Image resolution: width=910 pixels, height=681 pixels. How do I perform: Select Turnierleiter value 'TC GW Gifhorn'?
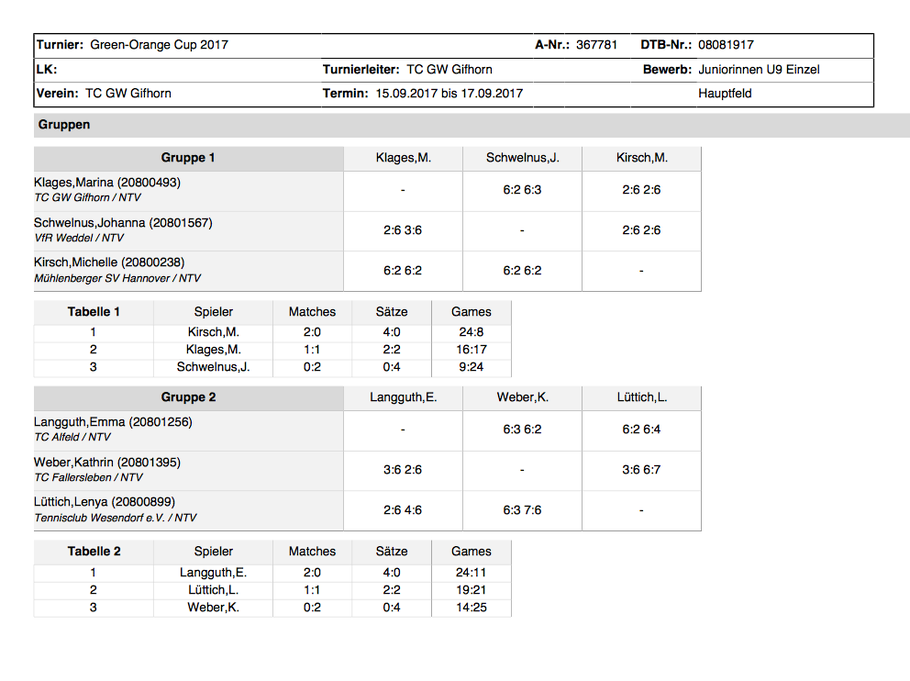[x=449, y=70]
